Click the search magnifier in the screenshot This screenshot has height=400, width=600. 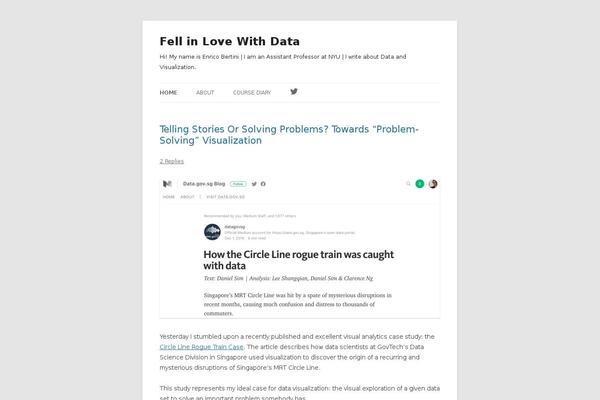[x=408, y=184]
